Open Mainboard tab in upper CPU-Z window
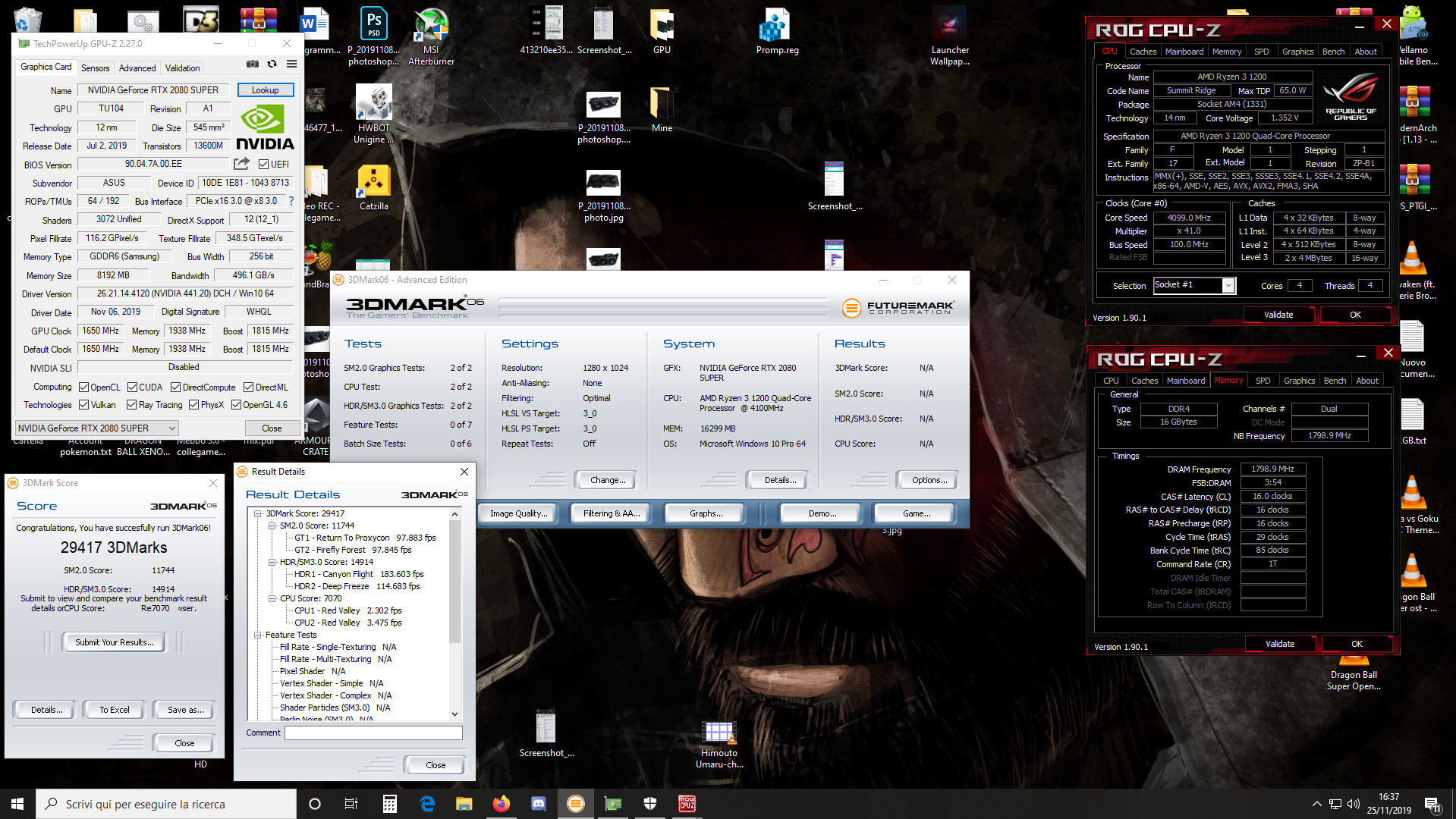 [1184, 52]
